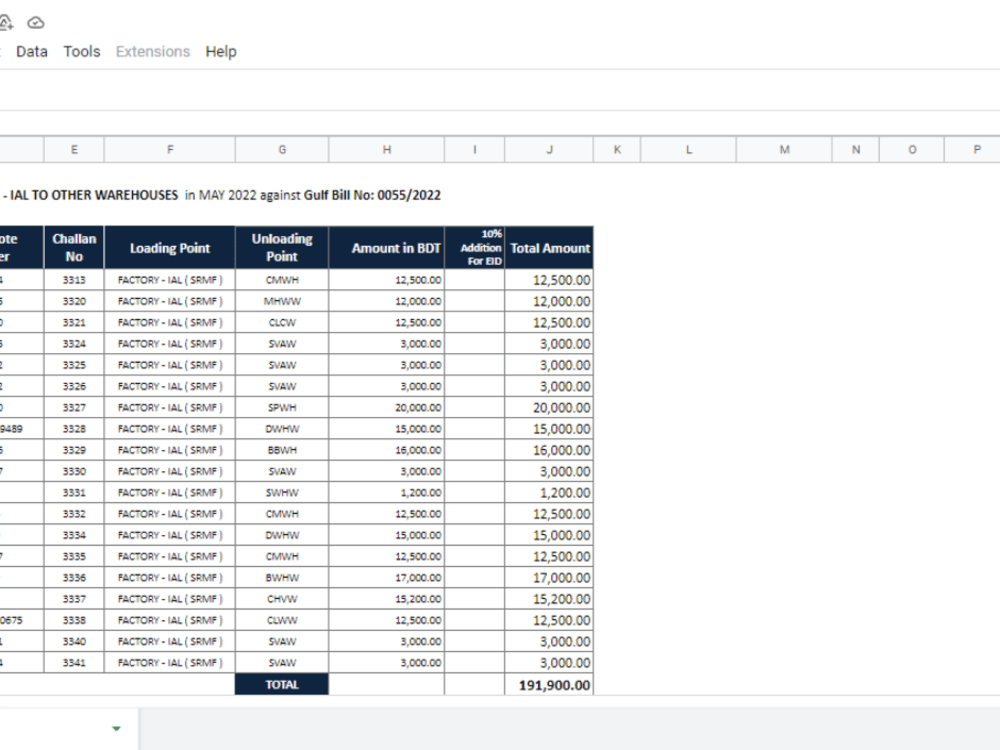Select the Loading Point header cell
Viewport: 1000px width, 750px height.
point(170,247)
